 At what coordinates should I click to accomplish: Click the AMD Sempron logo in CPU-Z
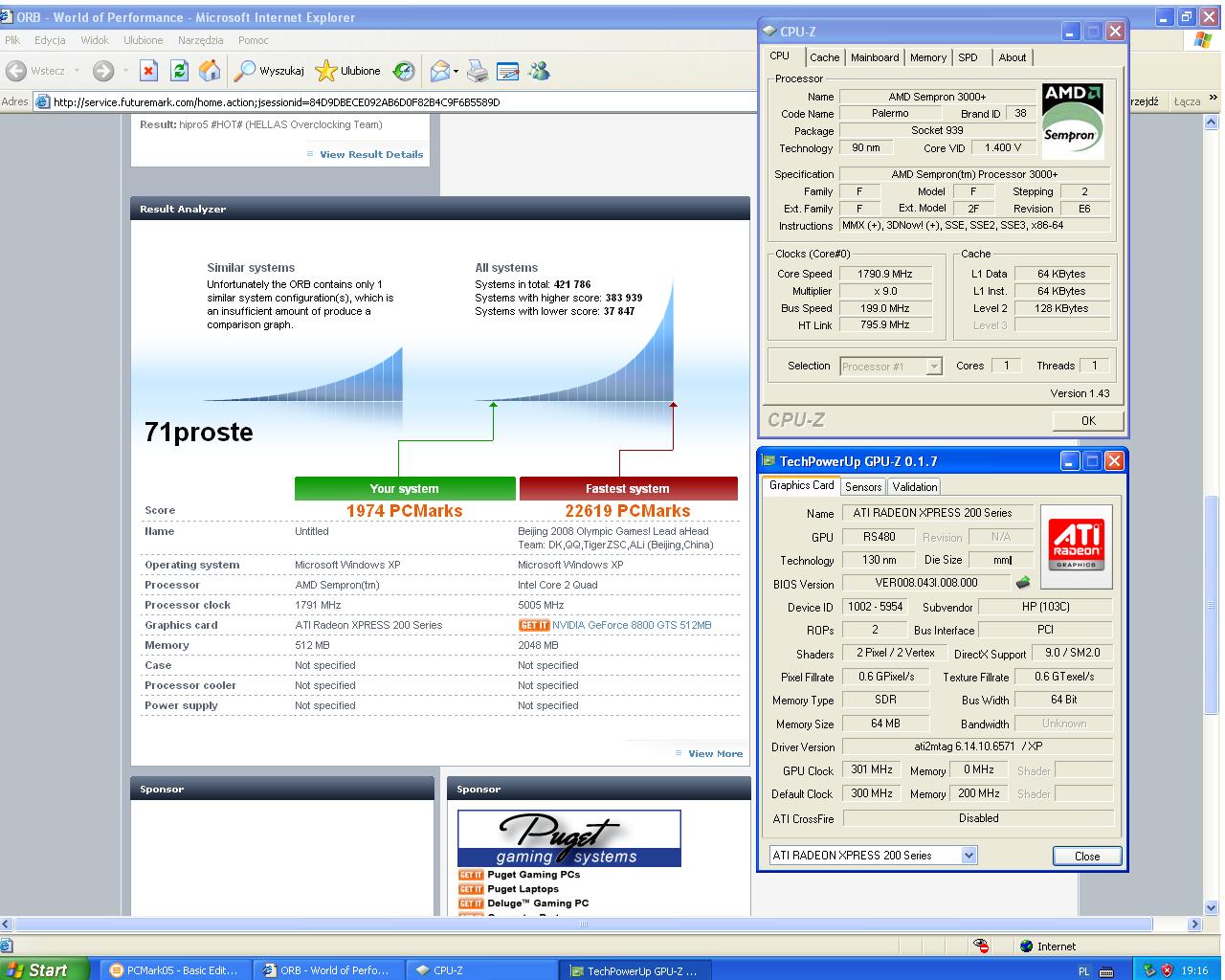tap(1072, 121)
